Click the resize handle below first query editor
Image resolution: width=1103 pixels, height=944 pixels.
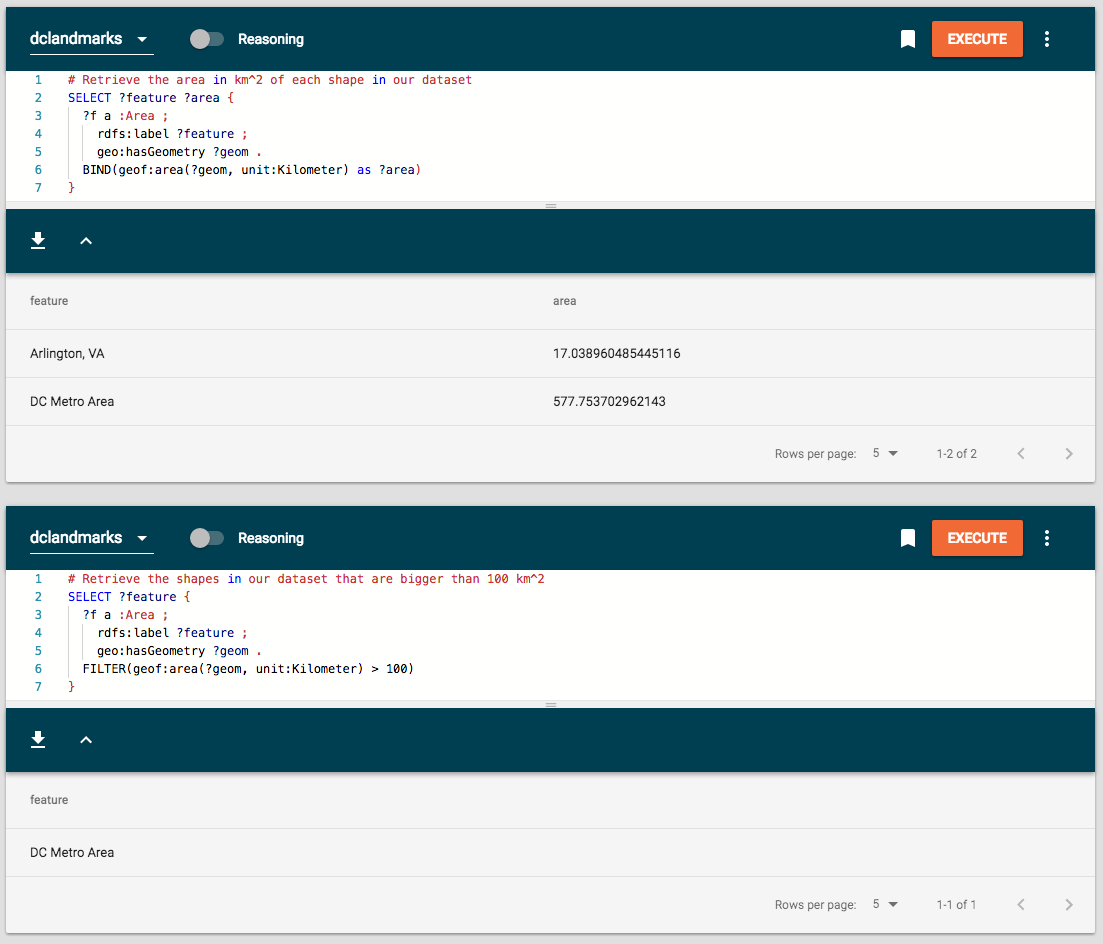click(x=551, y=206)
